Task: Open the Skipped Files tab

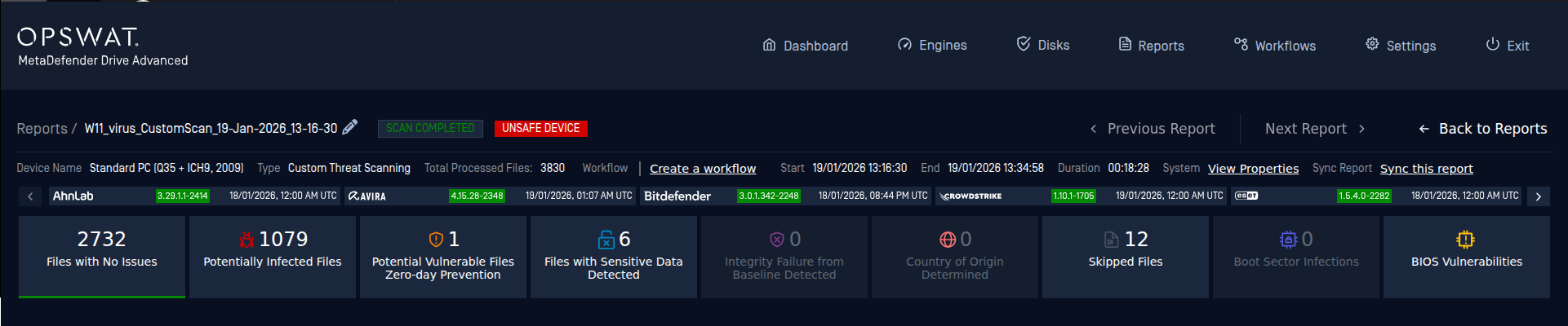Action: pos(1126,257)
